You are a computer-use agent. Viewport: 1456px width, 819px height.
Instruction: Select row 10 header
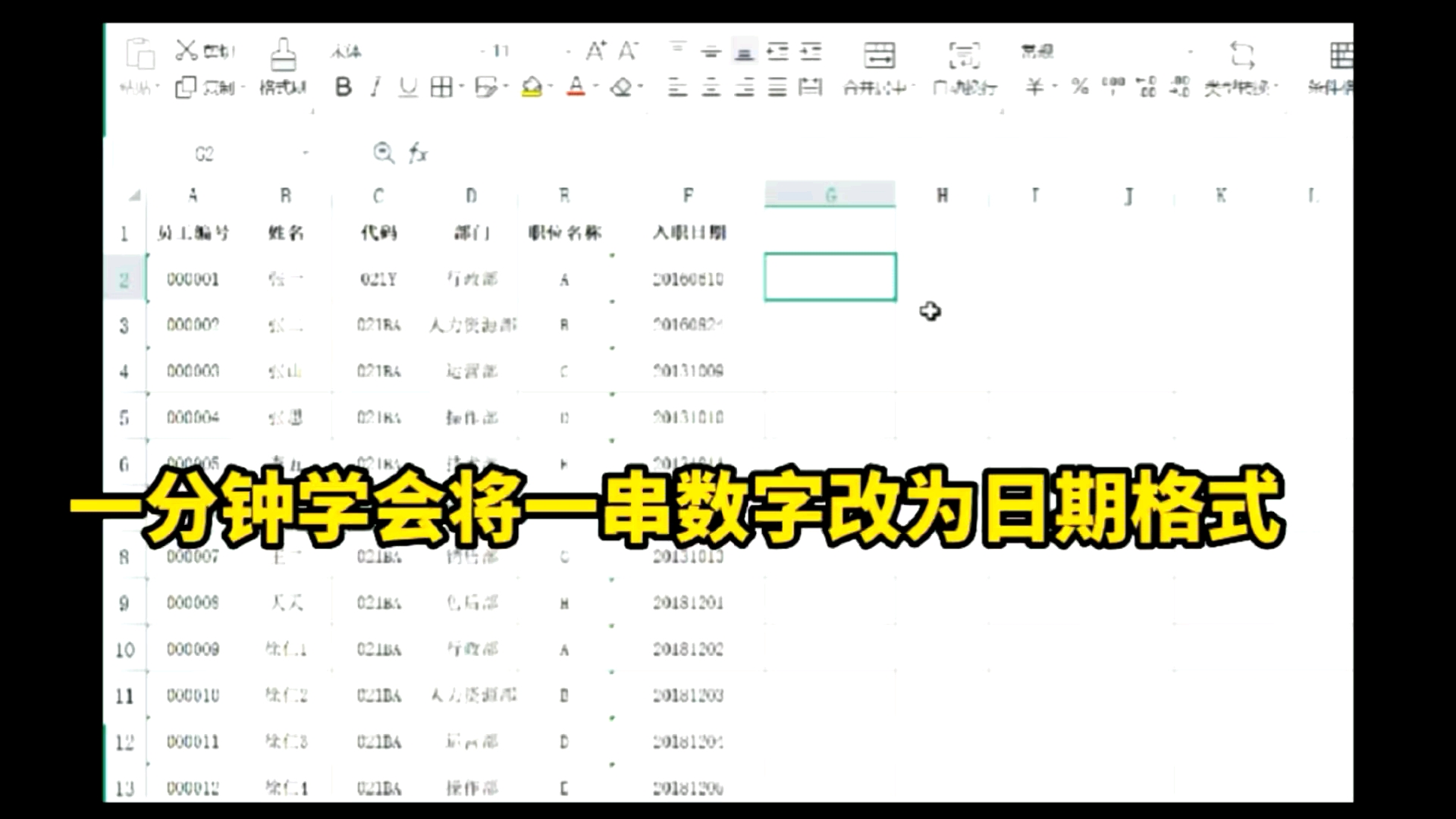(124, 650)
